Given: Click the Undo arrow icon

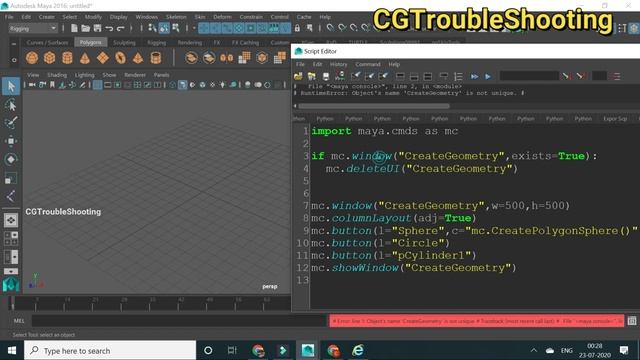Looking at the screenshot, I should (x=109, y=28).
